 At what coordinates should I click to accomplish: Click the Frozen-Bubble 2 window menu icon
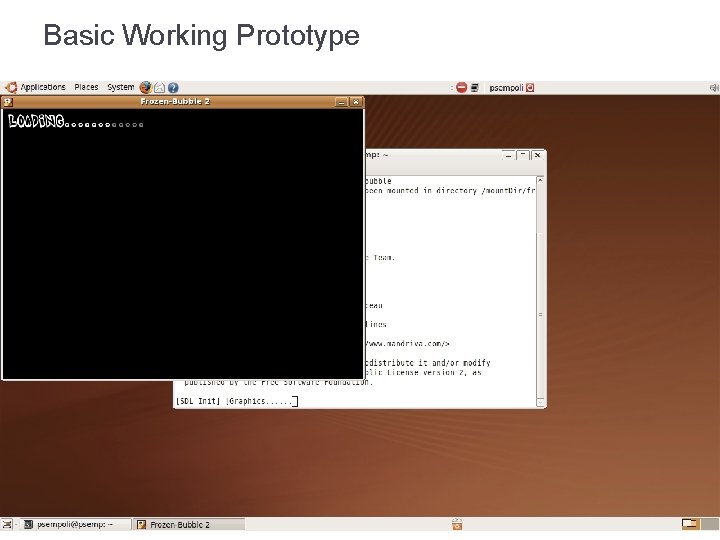click(8, 102)
